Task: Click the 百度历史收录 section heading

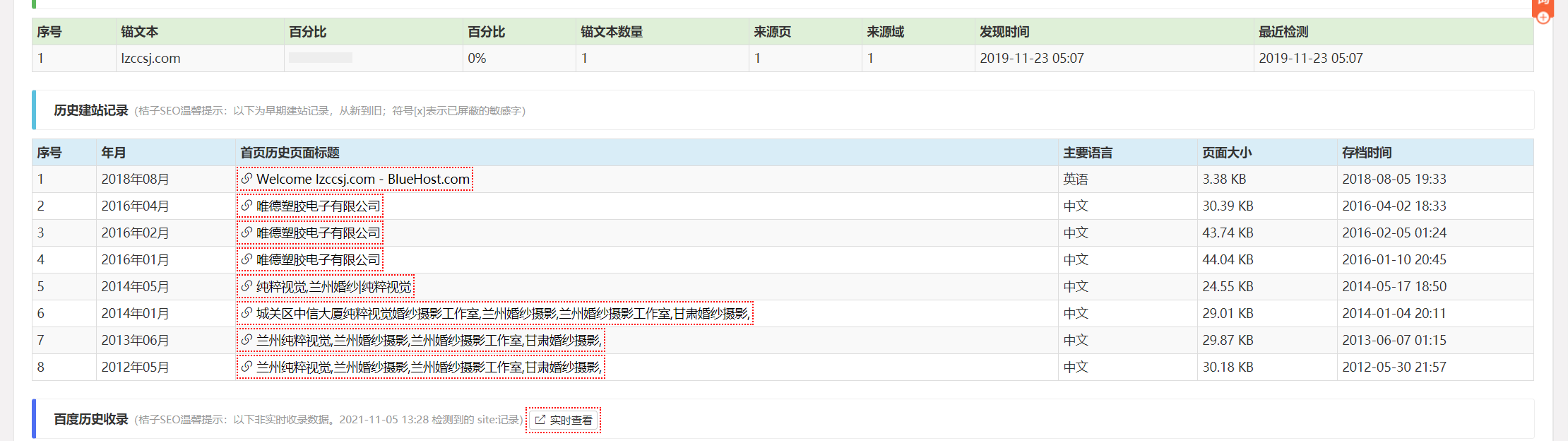Action: 91,419
